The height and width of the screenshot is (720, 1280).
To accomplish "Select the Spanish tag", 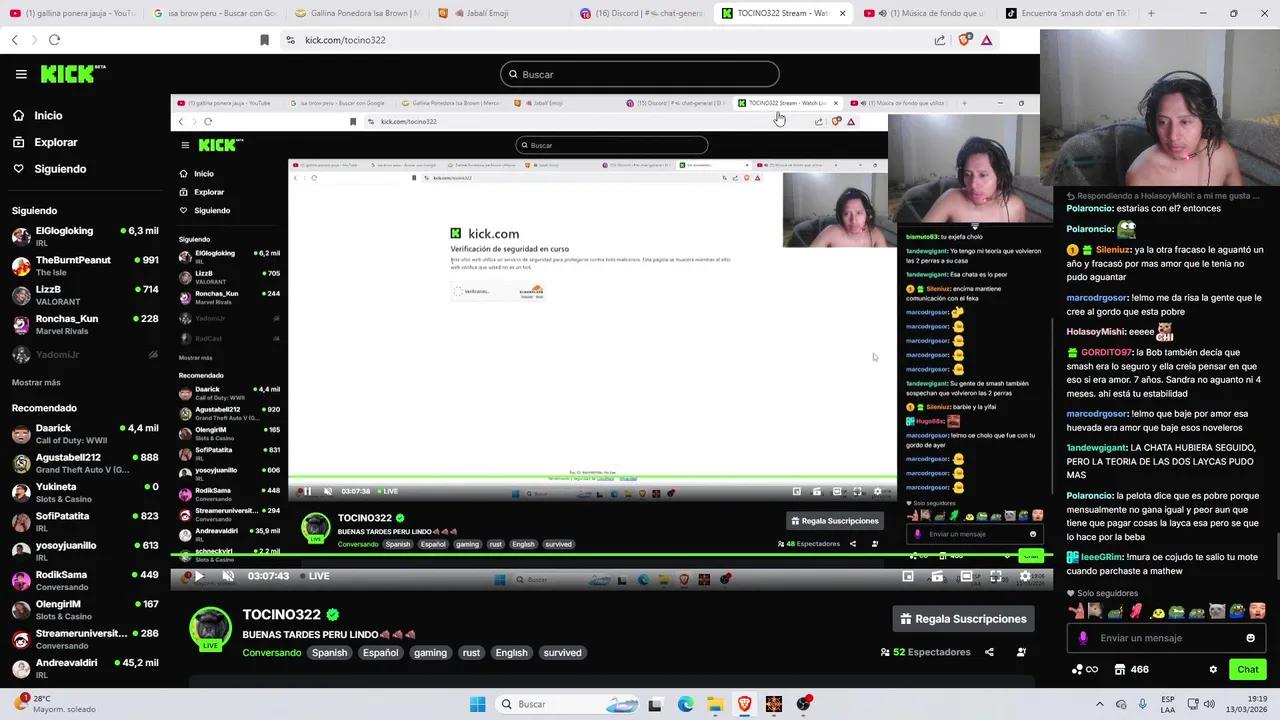I will click(329, 653).
